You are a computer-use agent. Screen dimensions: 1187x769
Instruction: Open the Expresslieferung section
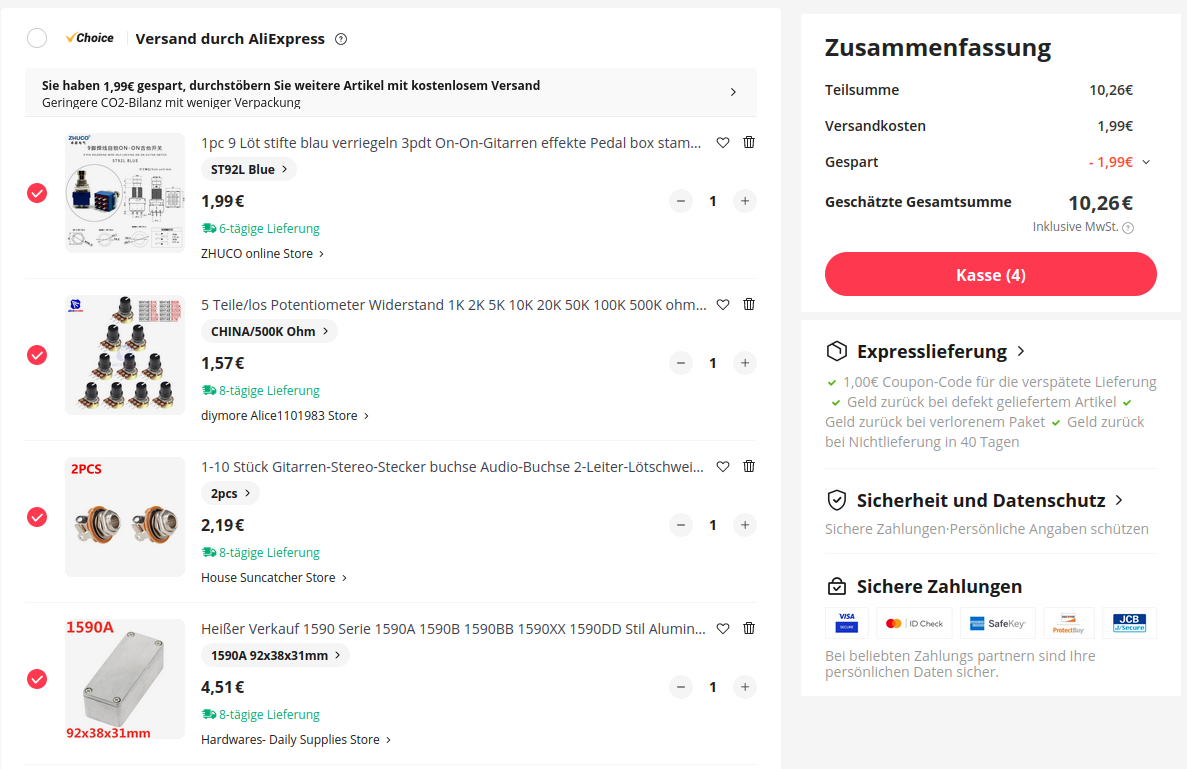[x=925, y=351]
